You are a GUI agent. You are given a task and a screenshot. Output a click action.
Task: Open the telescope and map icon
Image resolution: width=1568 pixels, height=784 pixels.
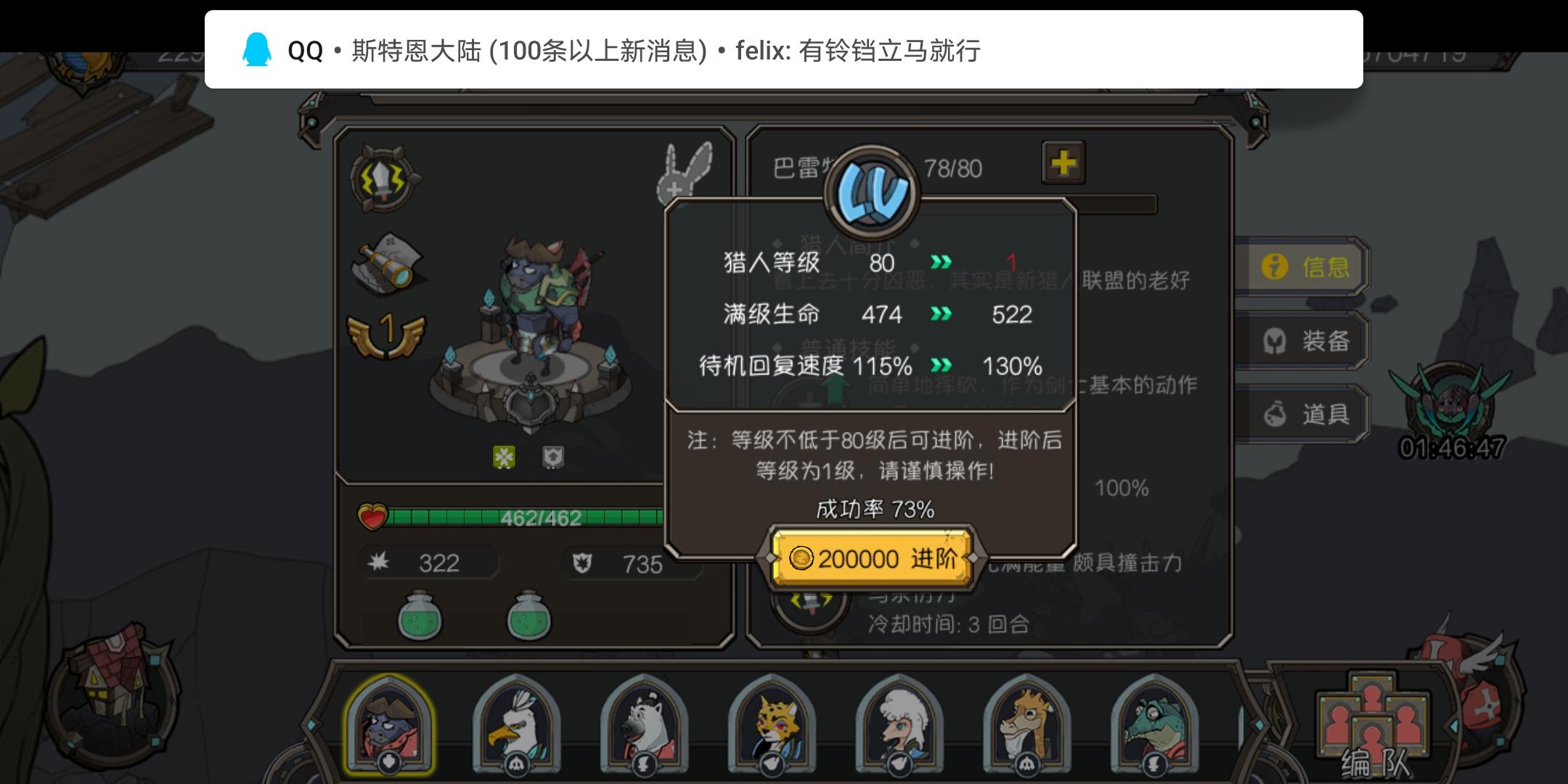coord(388,264)
